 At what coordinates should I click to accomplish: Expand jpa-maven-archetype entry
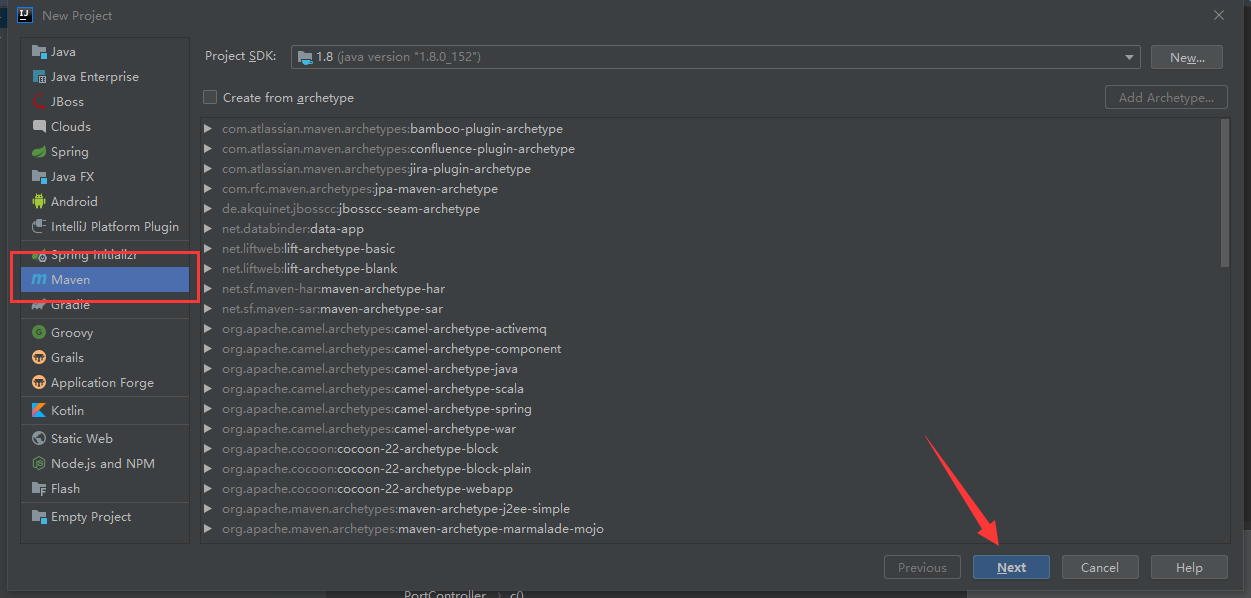208,189
